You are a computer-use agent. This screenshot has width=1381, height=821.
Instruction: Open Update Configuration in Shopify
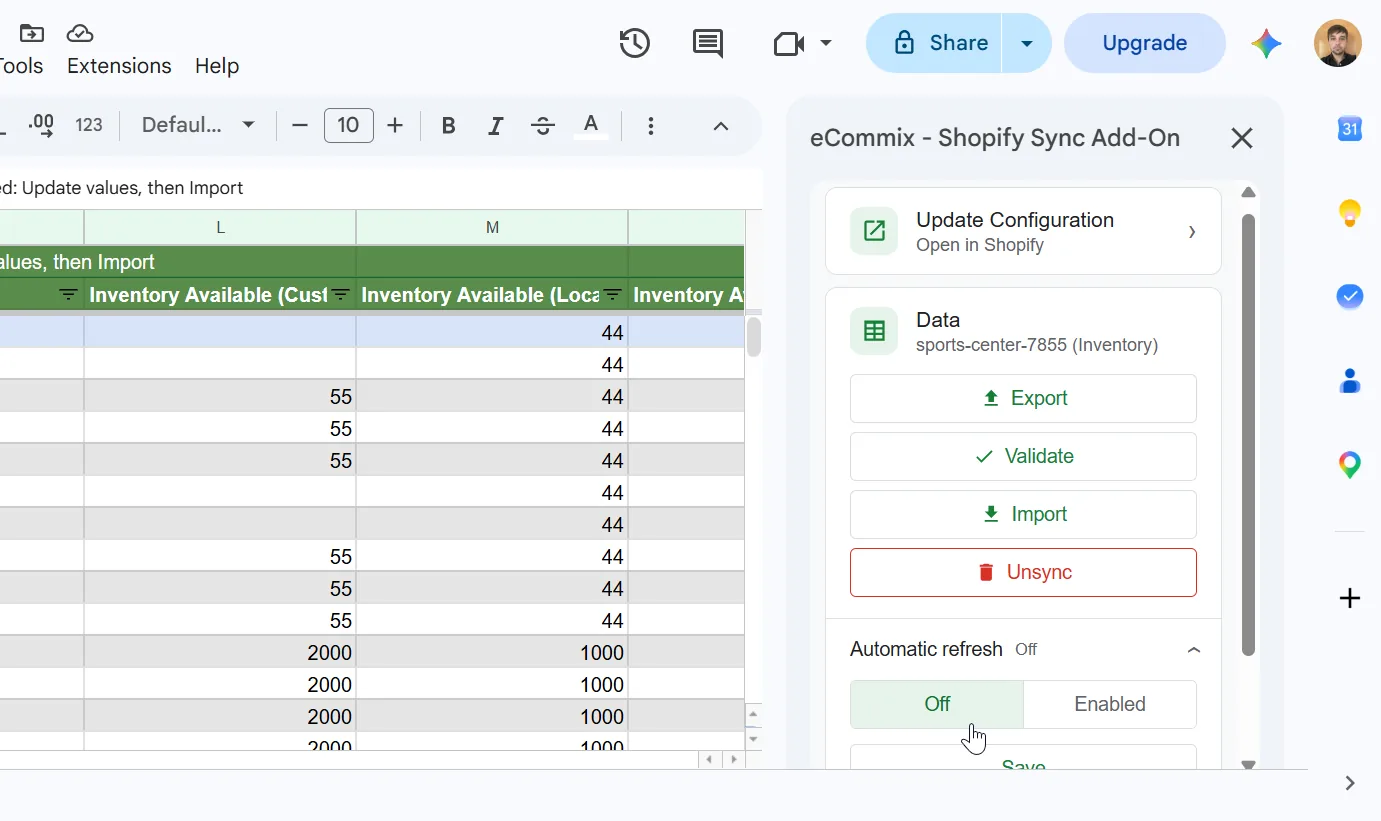coord(1023,231)
